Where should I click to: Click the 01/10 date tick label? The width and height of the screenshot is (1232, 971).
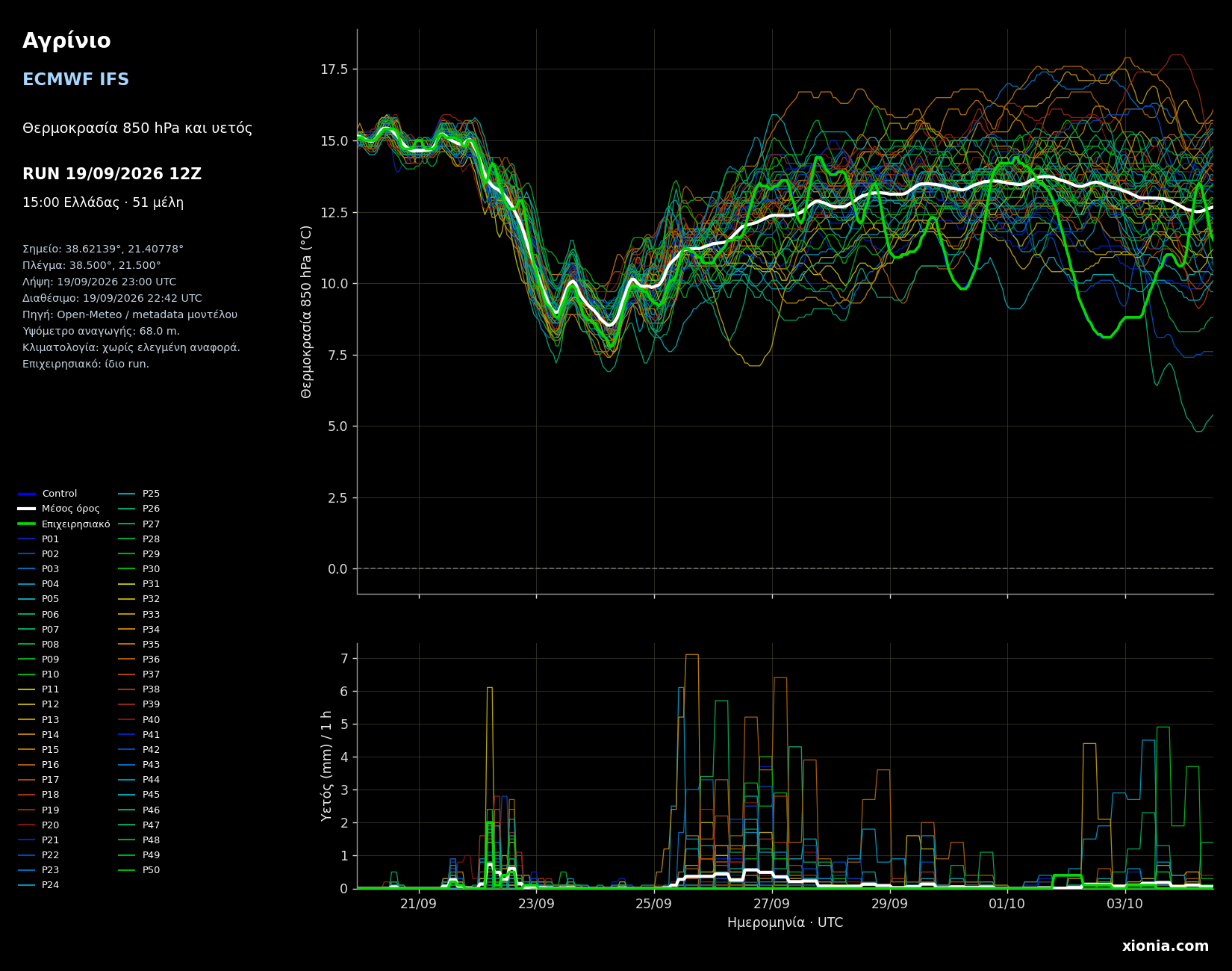tap(1007, 904)
